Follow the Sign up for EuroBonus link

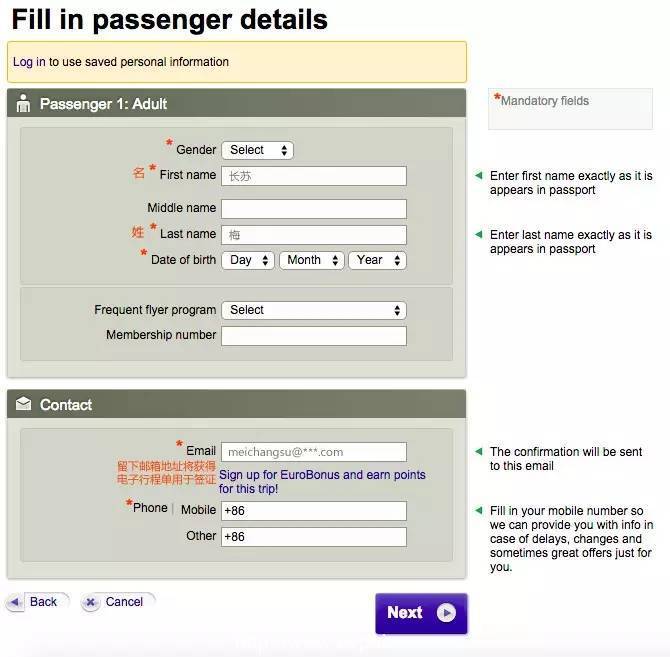[x=322, y=482]
